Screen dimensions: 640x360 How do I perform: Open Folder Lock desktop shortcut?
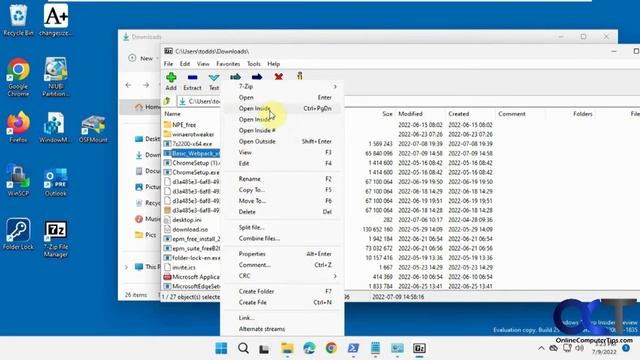[x=18, y=234]
